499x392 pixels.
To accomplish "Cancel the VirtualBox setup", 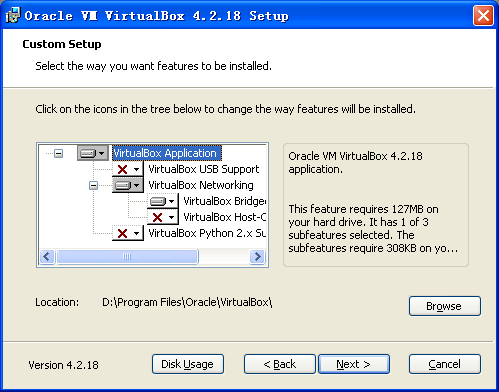I will coord(445,364).
